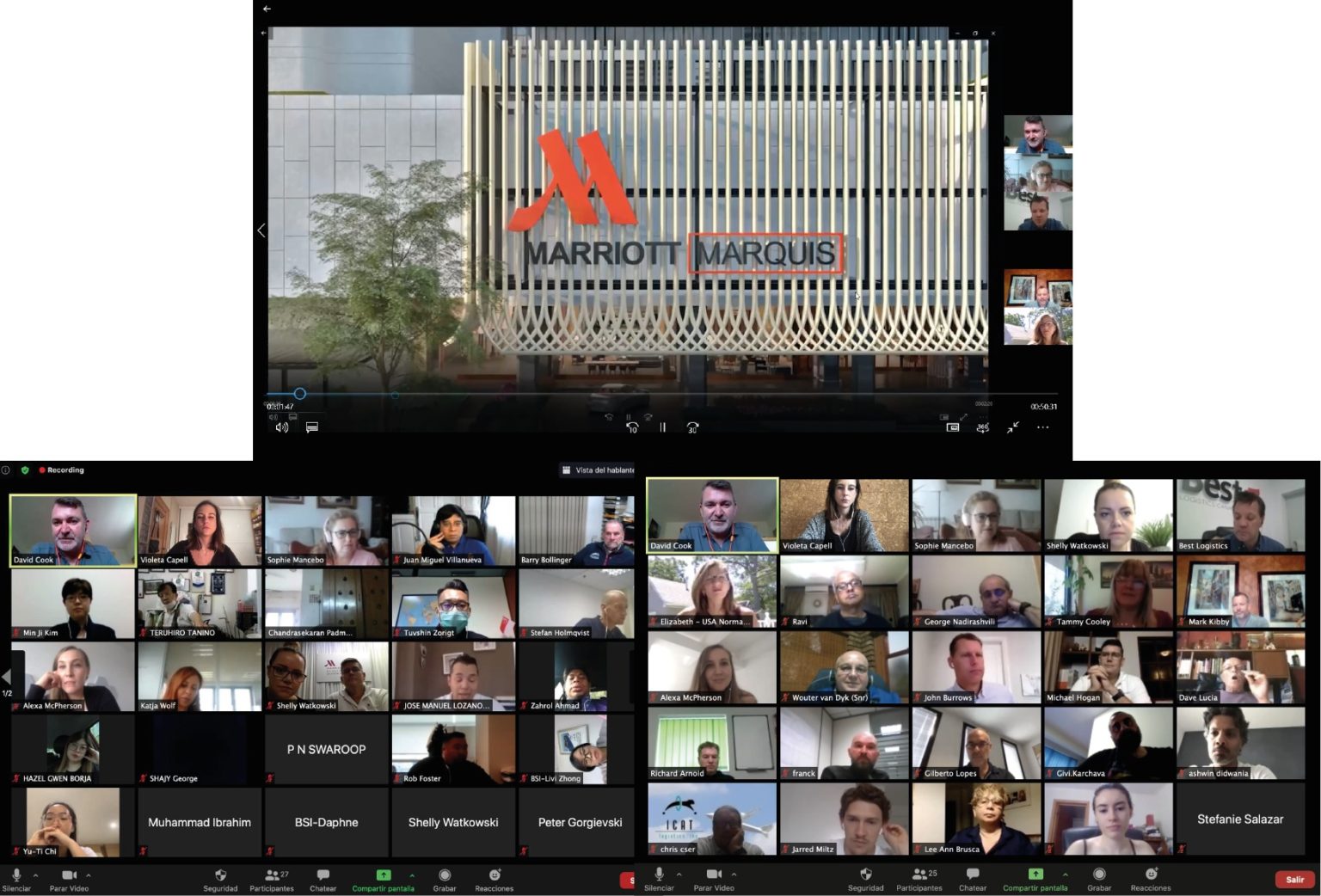Select Tammy Cooley video tile
This screenshot has height=896, width=1321.
coord(1109,591)
